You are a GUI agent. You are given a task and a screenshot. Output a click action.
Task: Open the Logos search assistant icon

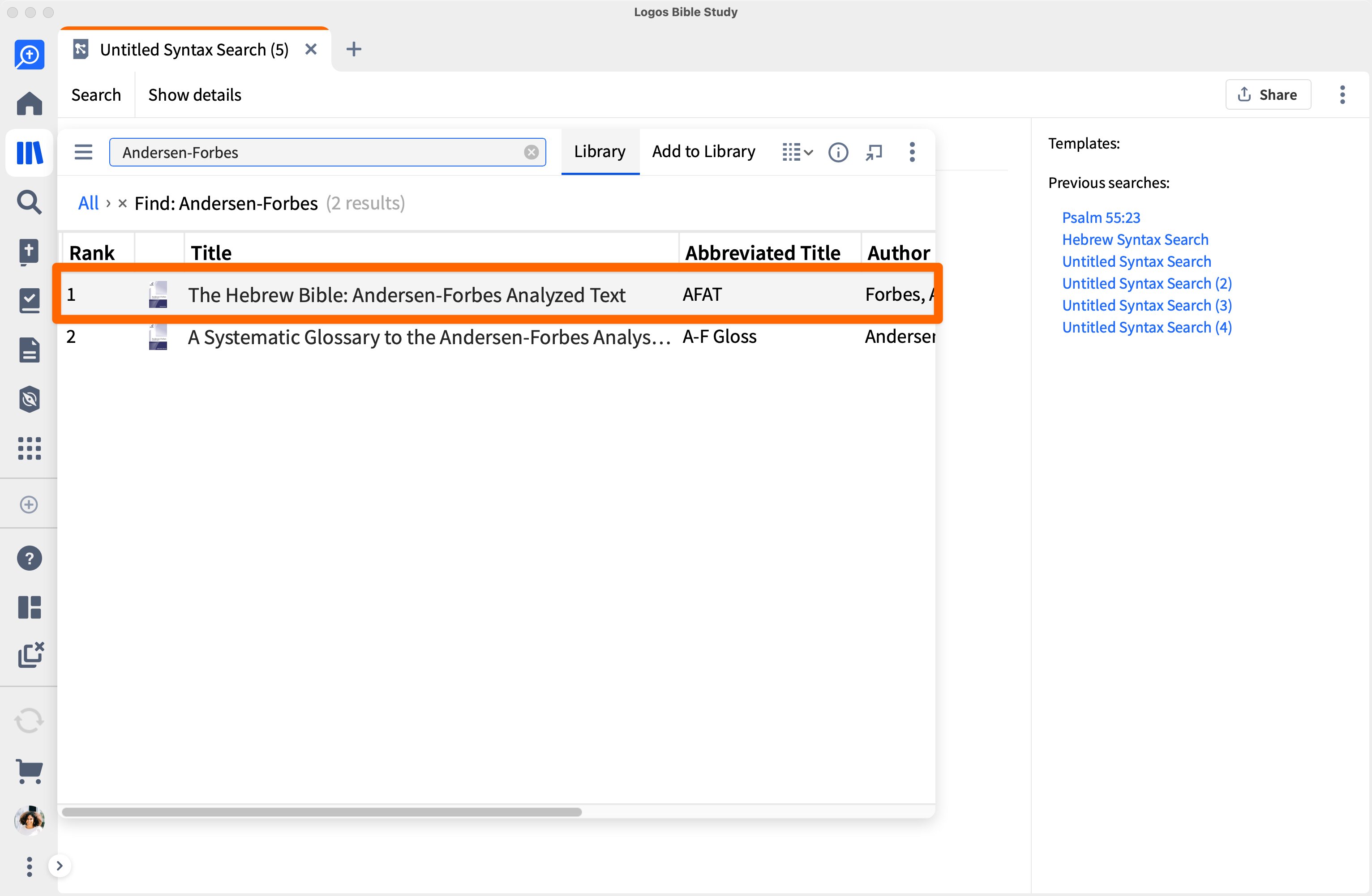coord(30,55)
